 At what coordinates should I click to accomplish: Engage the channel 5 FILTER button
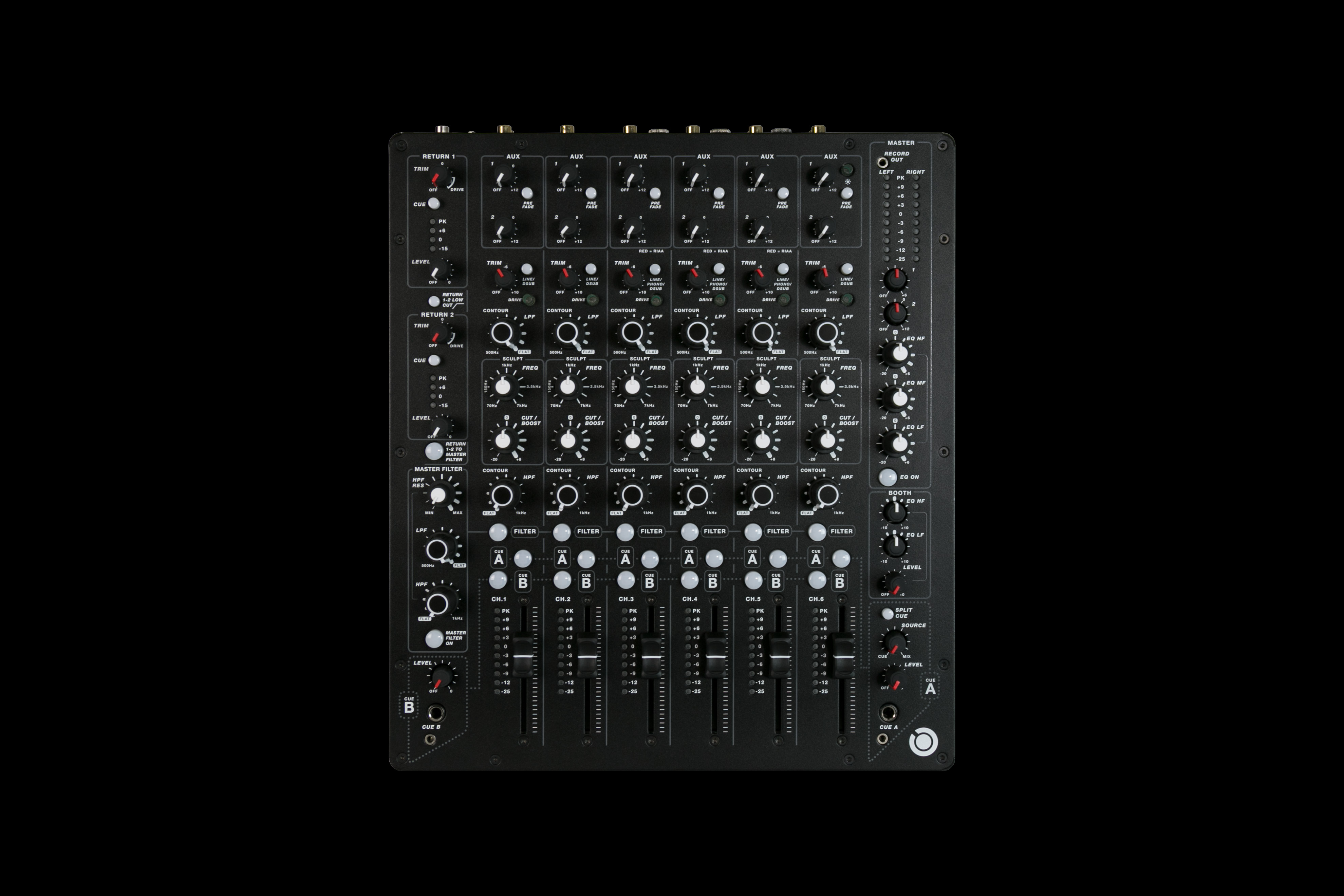pos(753,532)
